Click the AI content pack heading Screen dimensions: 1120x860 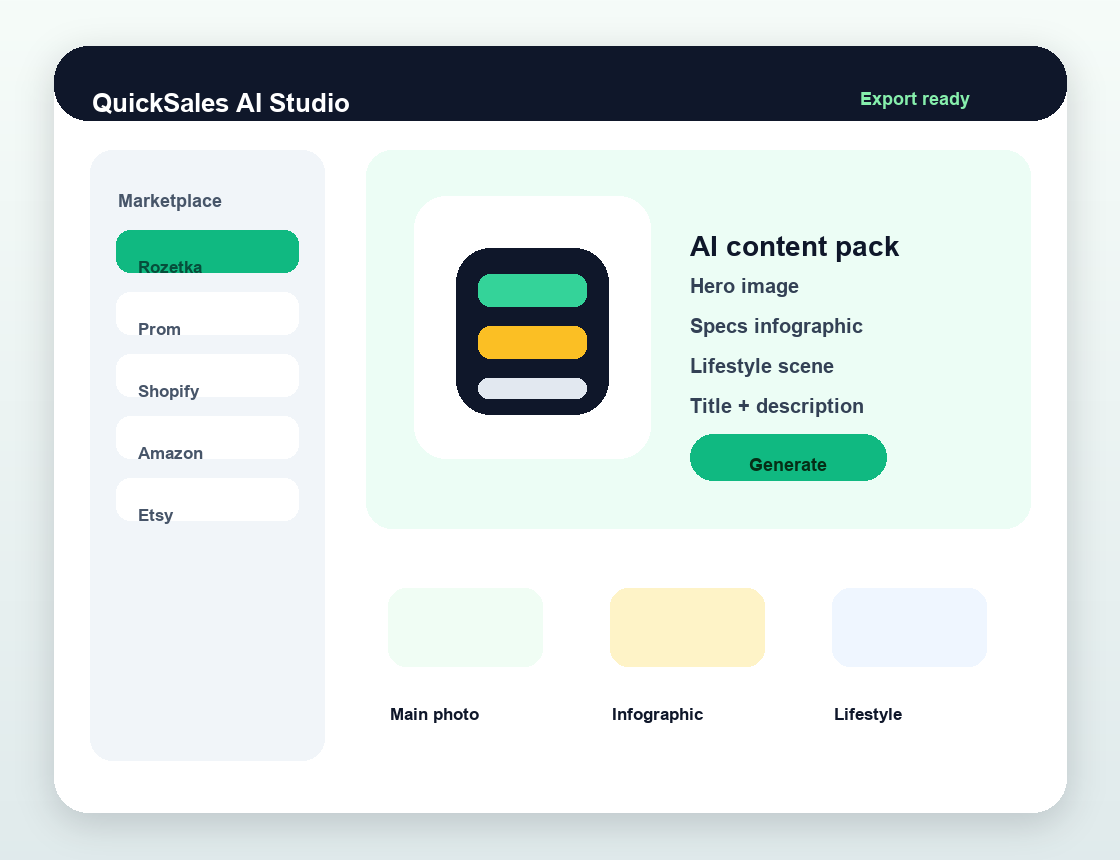point(794,246)
